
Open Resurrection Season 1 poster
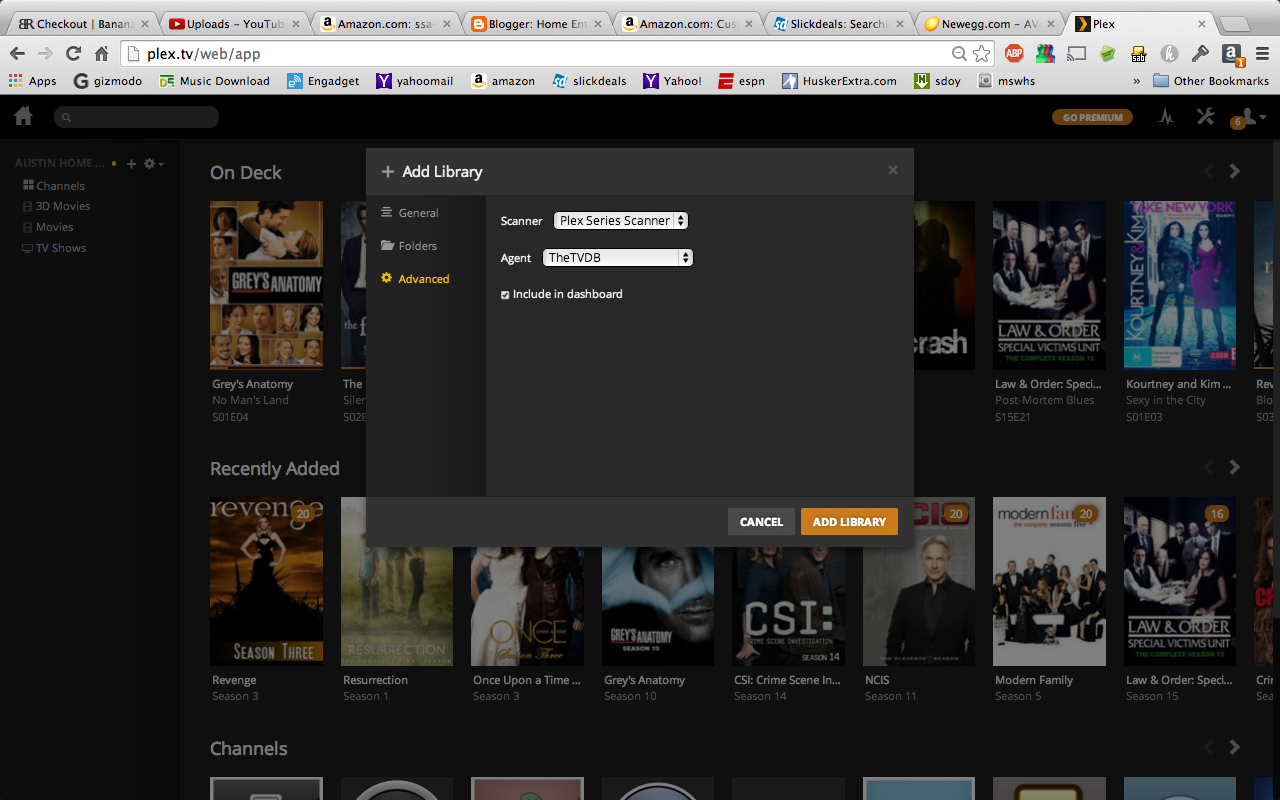[397, 581]
